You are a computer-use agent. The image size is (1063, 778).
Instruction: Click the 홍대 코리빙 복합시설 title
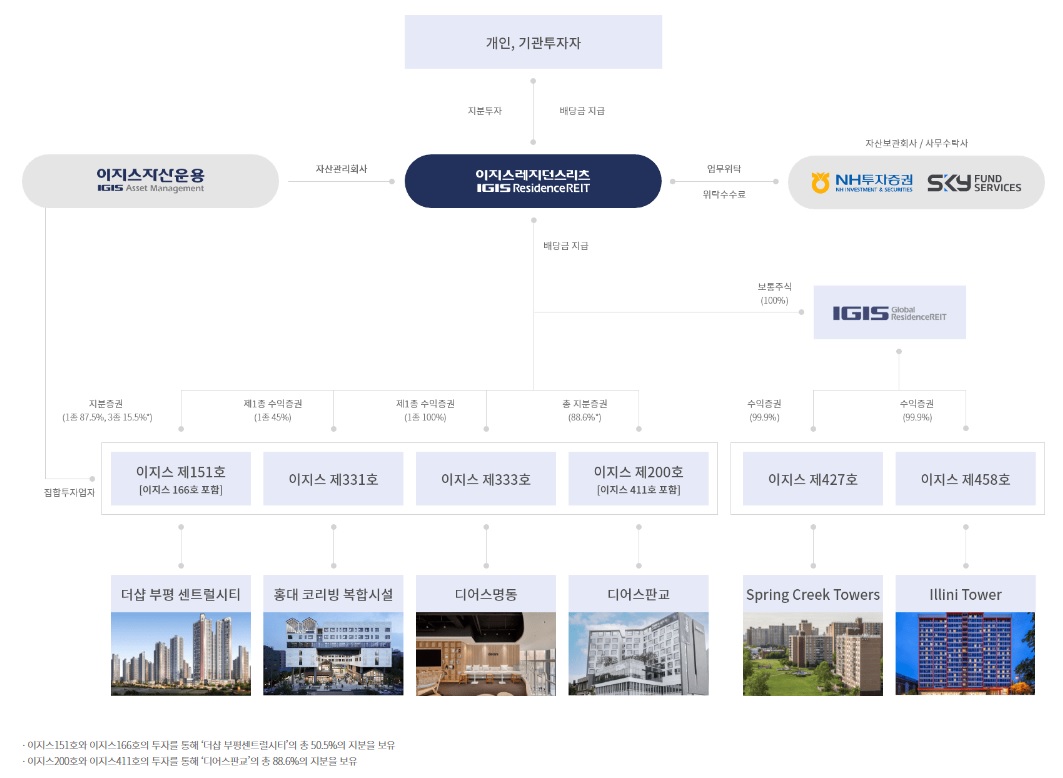[x=334, y=594]
